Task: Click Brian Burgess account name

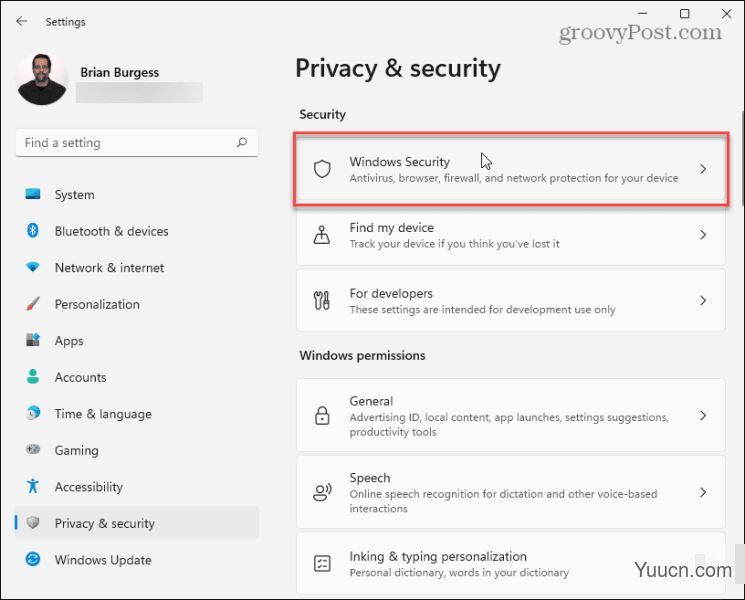Action: pos(119,72)
